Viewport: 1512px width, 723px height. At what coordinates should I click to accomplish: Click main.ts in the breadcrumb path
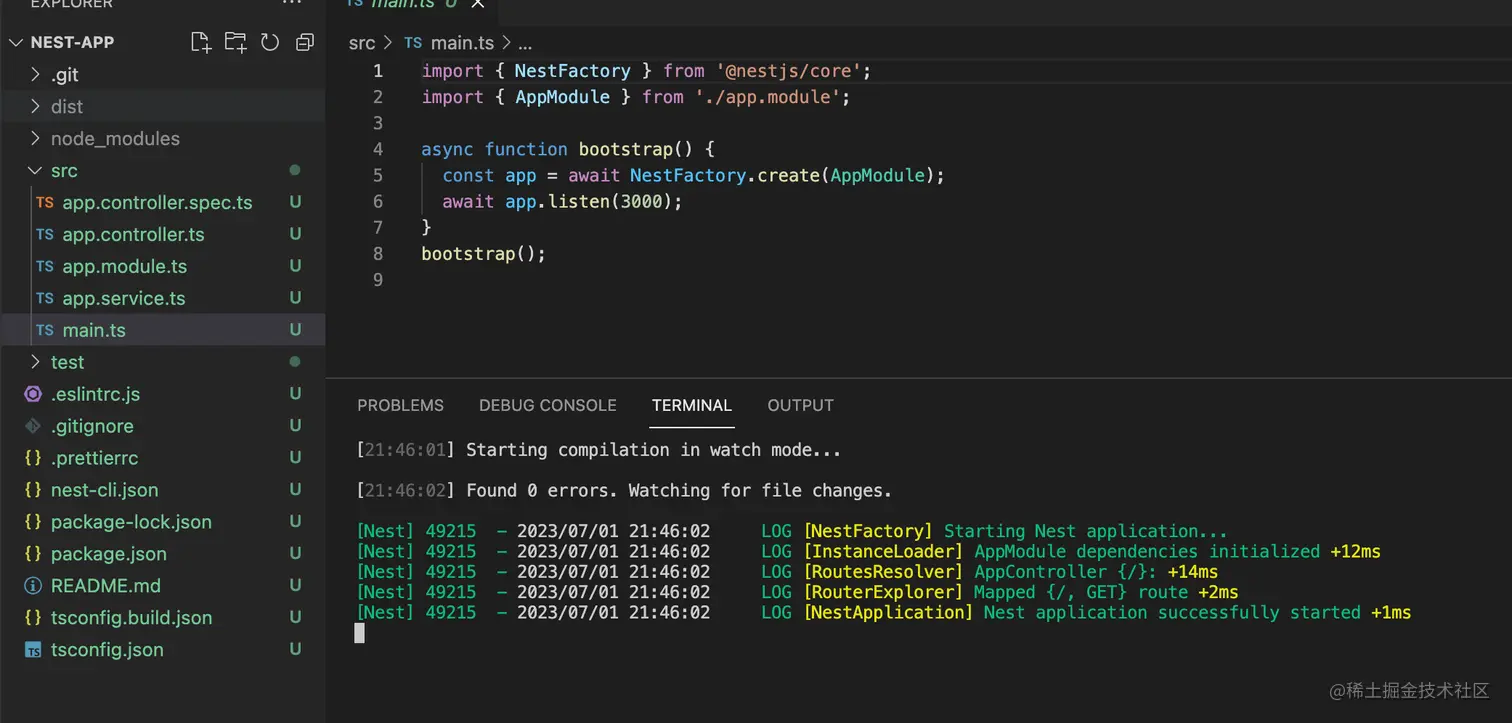click(x=462, y=43)
